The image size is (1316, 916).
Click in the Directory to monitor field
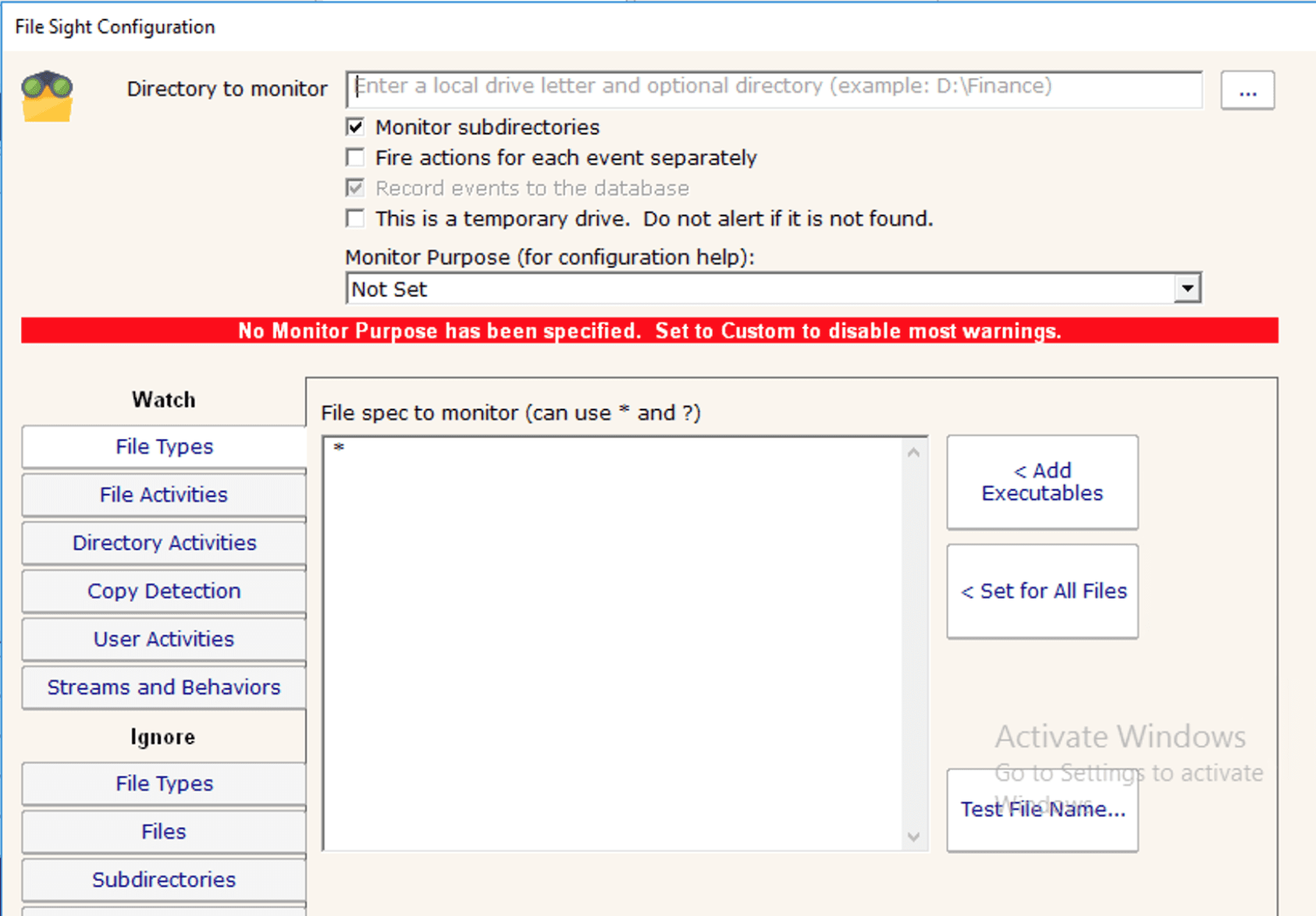point(773,88)
